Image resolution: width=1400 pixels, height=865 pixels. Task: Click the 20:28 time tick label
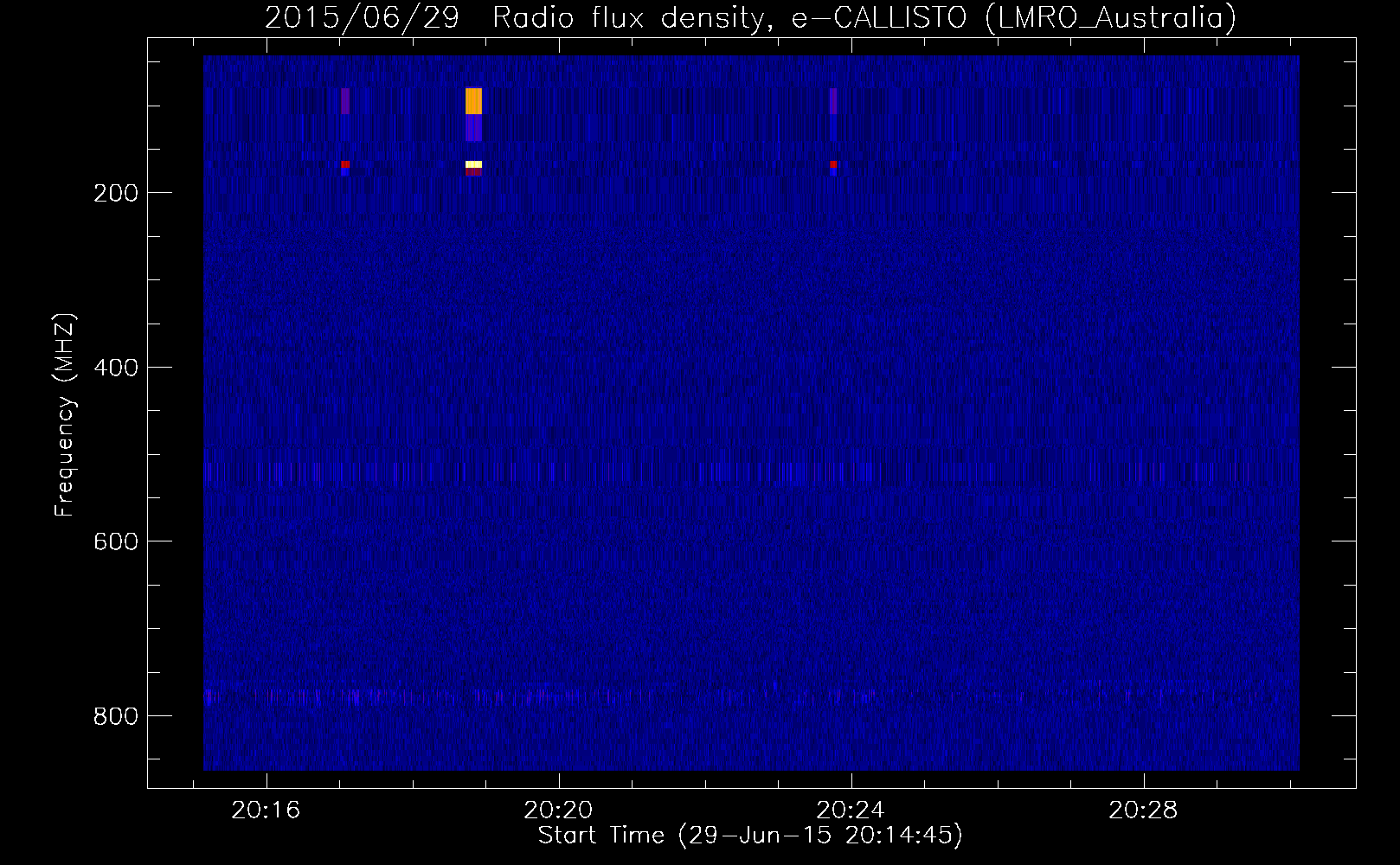(1143, 811)
